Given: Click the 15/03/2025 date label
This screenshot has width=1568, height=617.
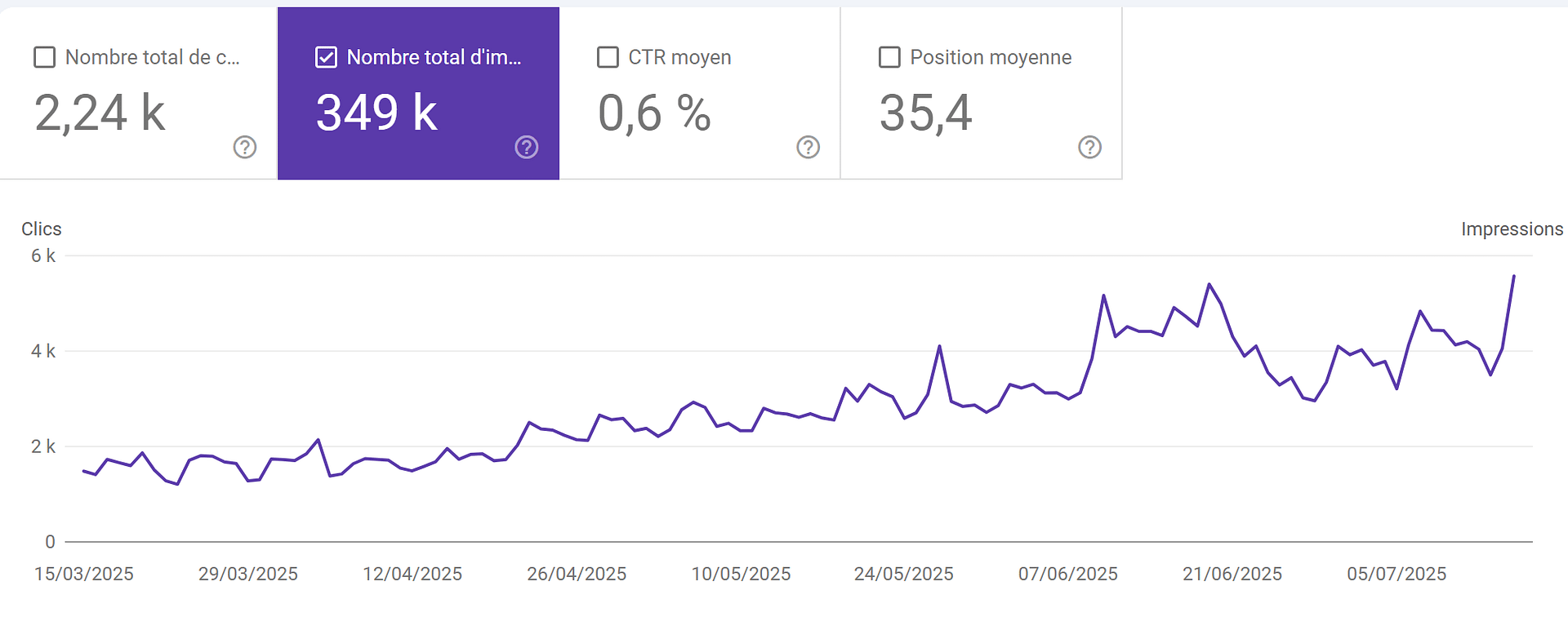Looking at the screenshot, I should (x=83, y=574).
